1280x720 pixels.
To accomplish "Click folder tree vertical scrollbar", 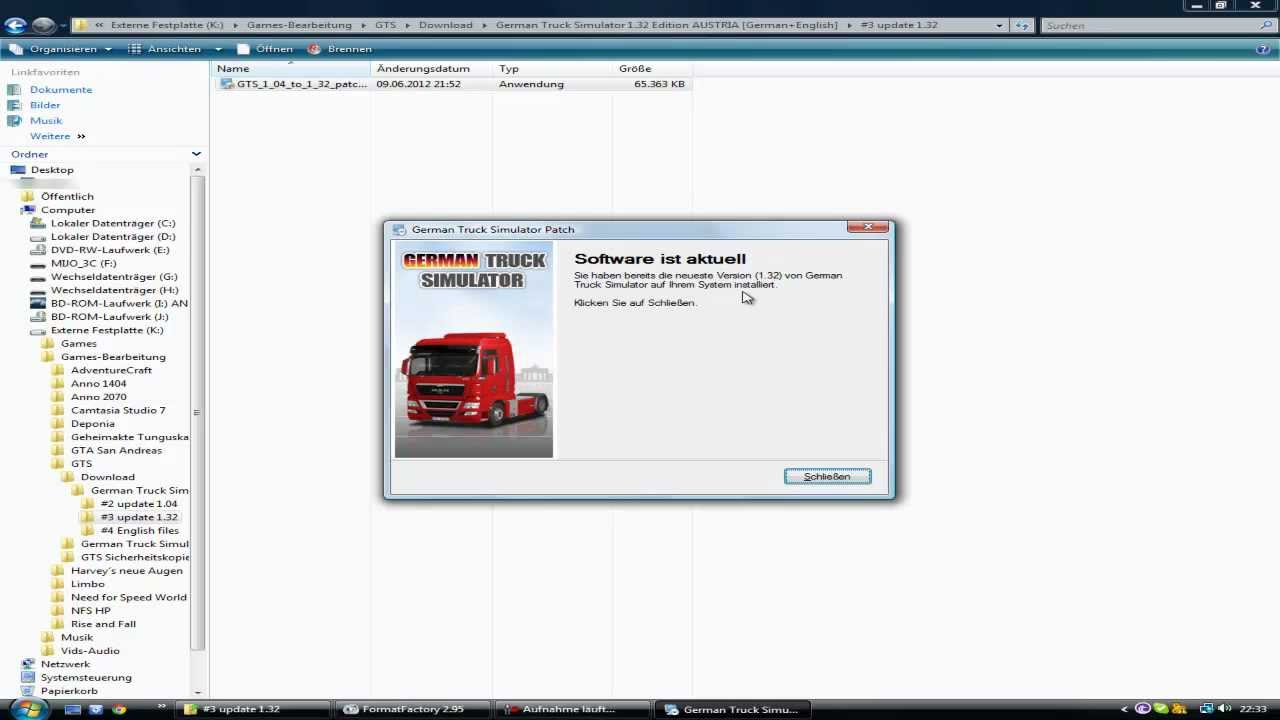I will (x=197, y=412).
